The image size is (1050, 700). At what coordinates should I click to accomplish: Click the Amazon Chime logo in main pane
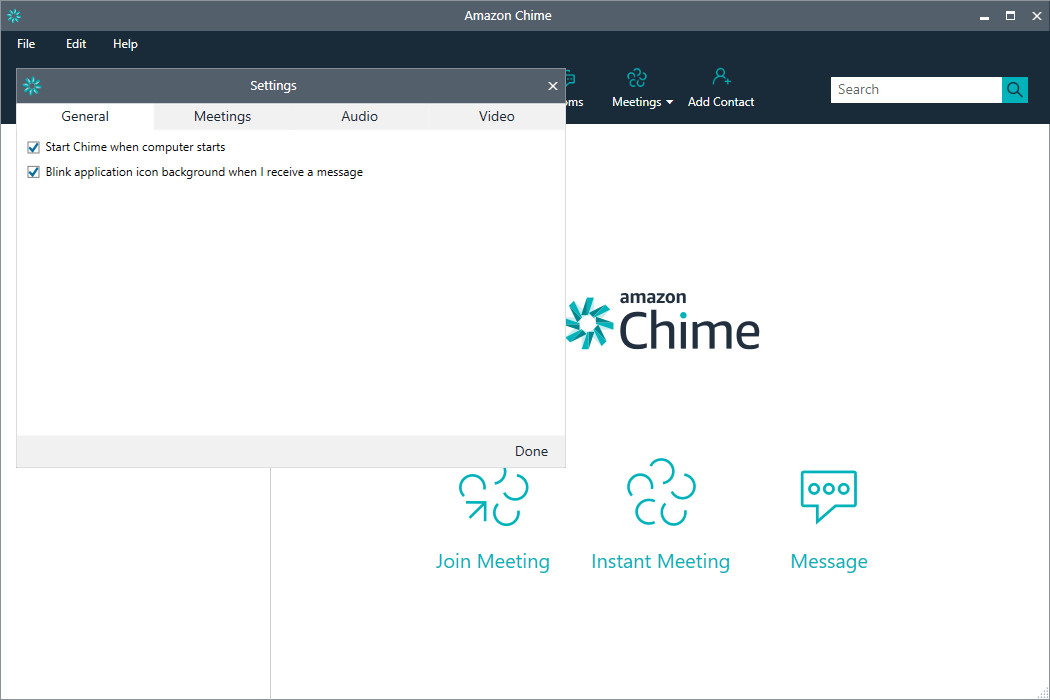tap(662, 322)
